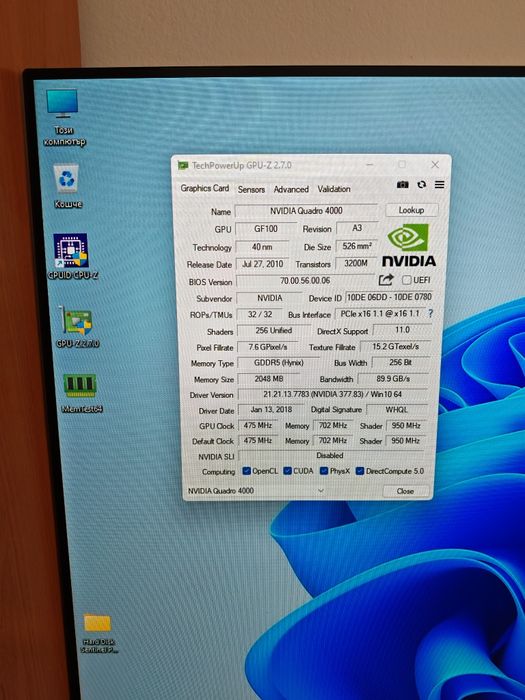Click the Name field NVIDIA Quadro 4000
This screenshot has height=700, width=525.
pos(306,210)
